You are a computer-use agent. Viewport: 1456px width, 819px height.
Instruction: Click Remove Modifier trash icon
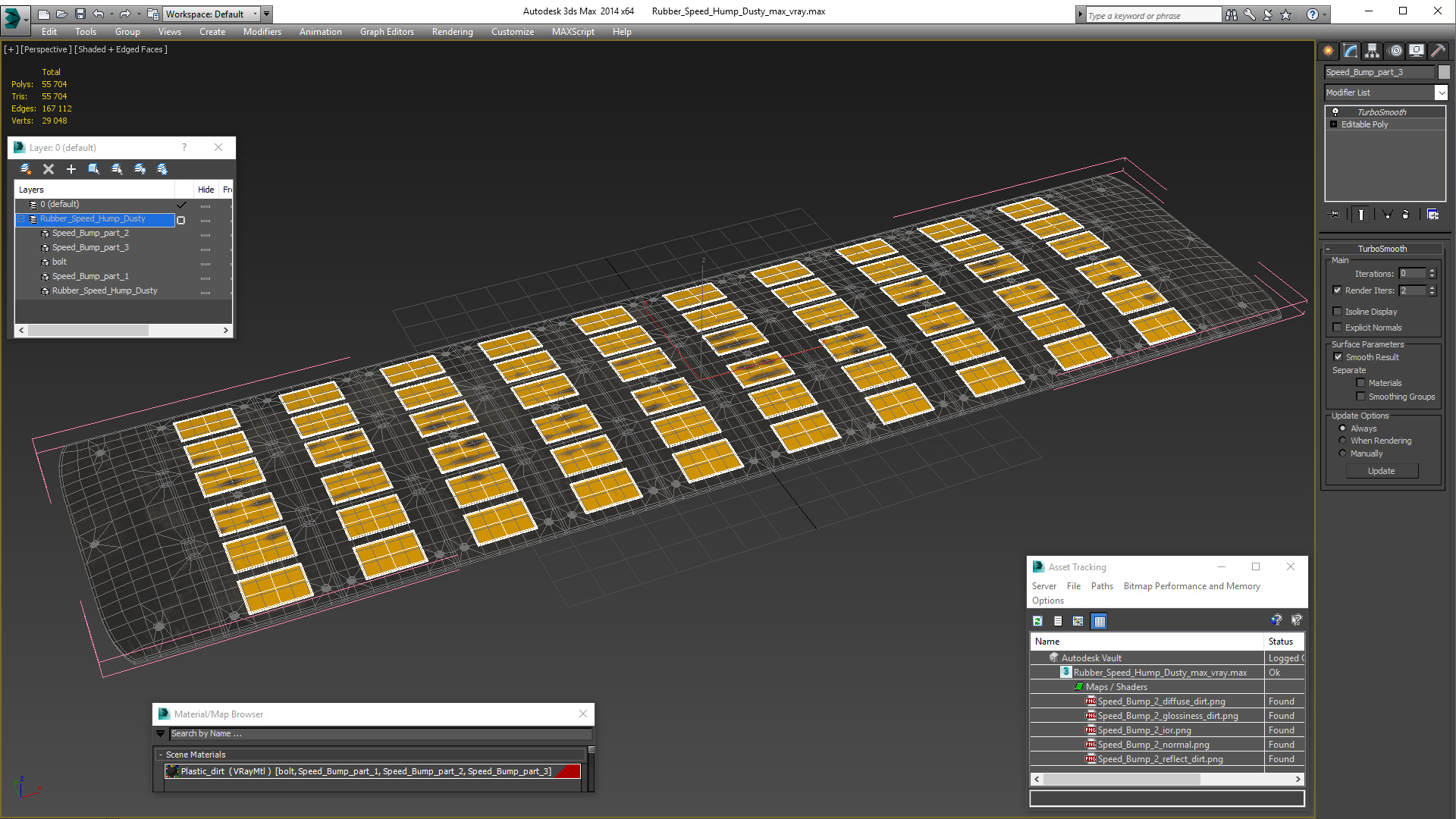[x=1406, y=215]
